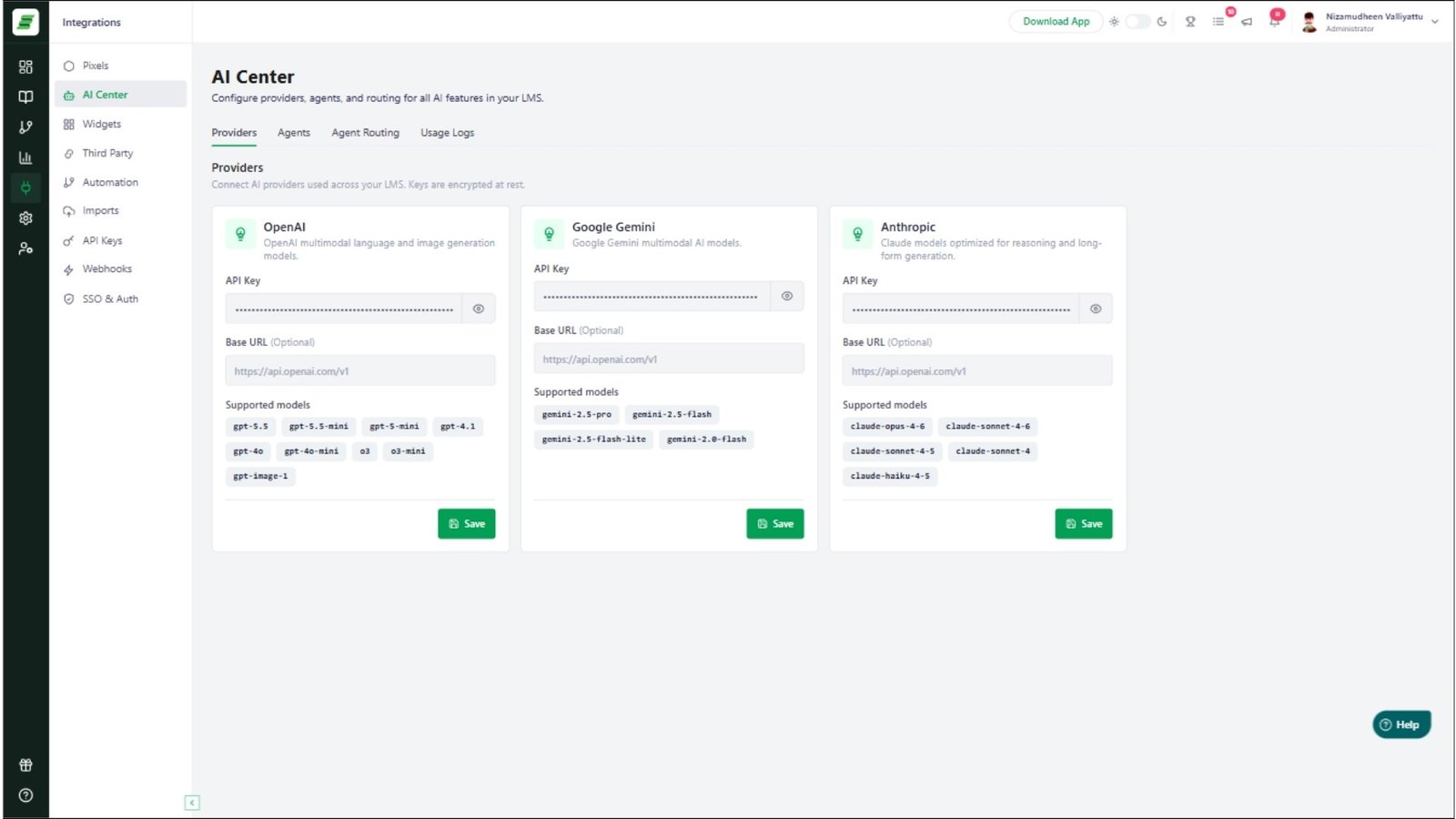Click the Anthropic API Key field

click(x=961, y=308)
